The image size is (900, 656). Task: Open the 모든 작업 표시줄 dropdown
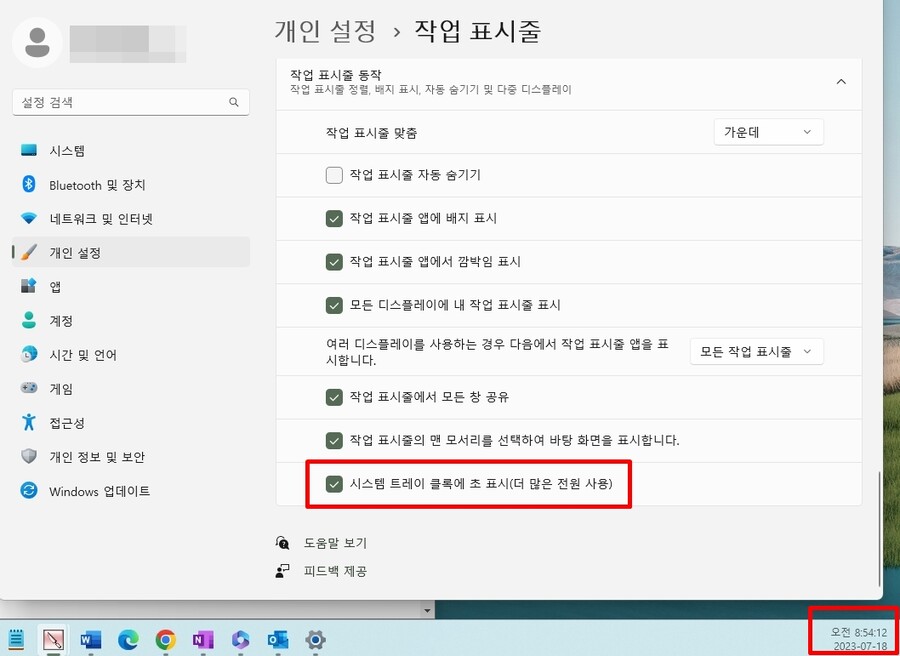757,351
